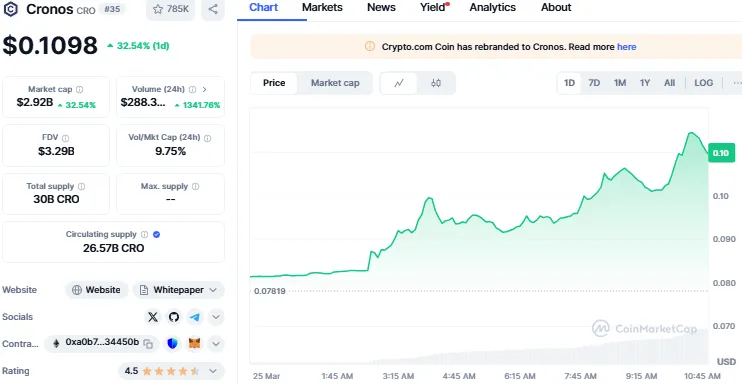Expand the Rating dropdown
Screen dimensions: 742x384
point(213,371)
